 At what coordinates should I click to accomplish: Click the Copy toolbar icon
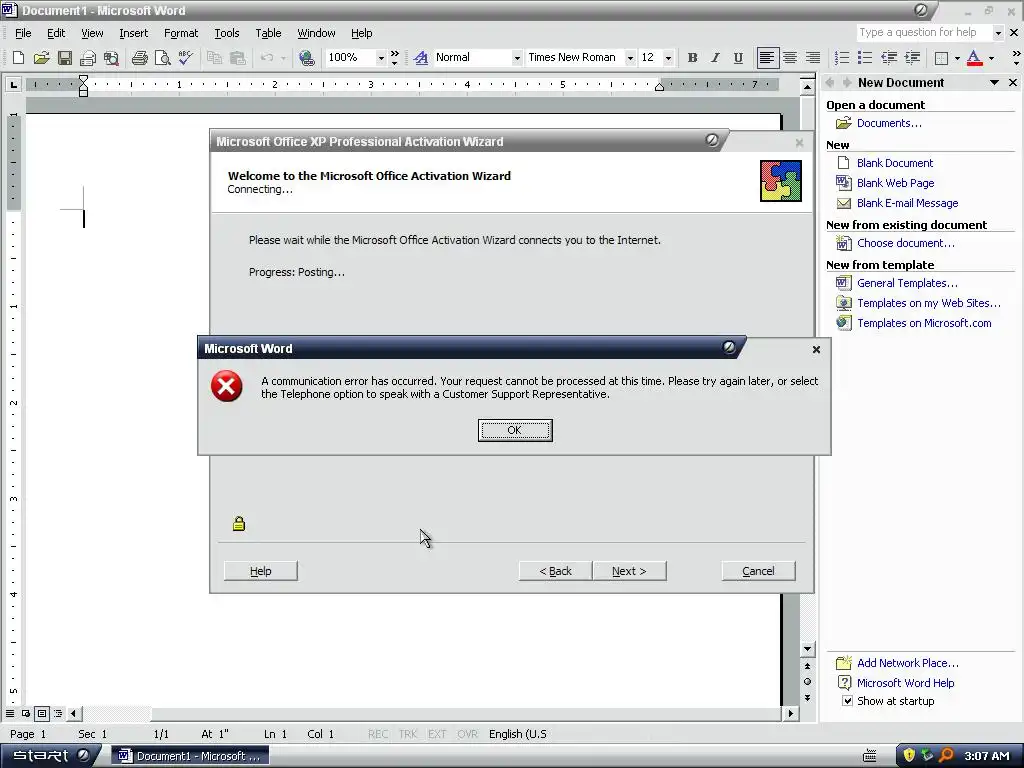point(214,58)
